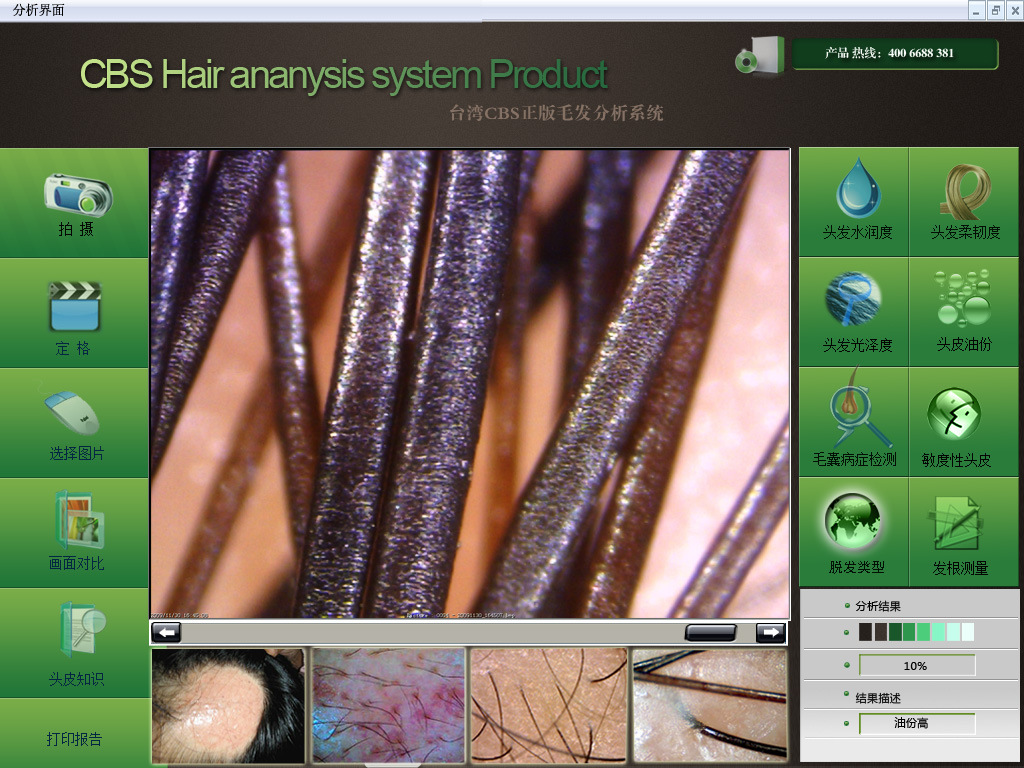Go to next thumbnails with right arrow
The image size is (1024, 768).
click(x=771, y=632)
